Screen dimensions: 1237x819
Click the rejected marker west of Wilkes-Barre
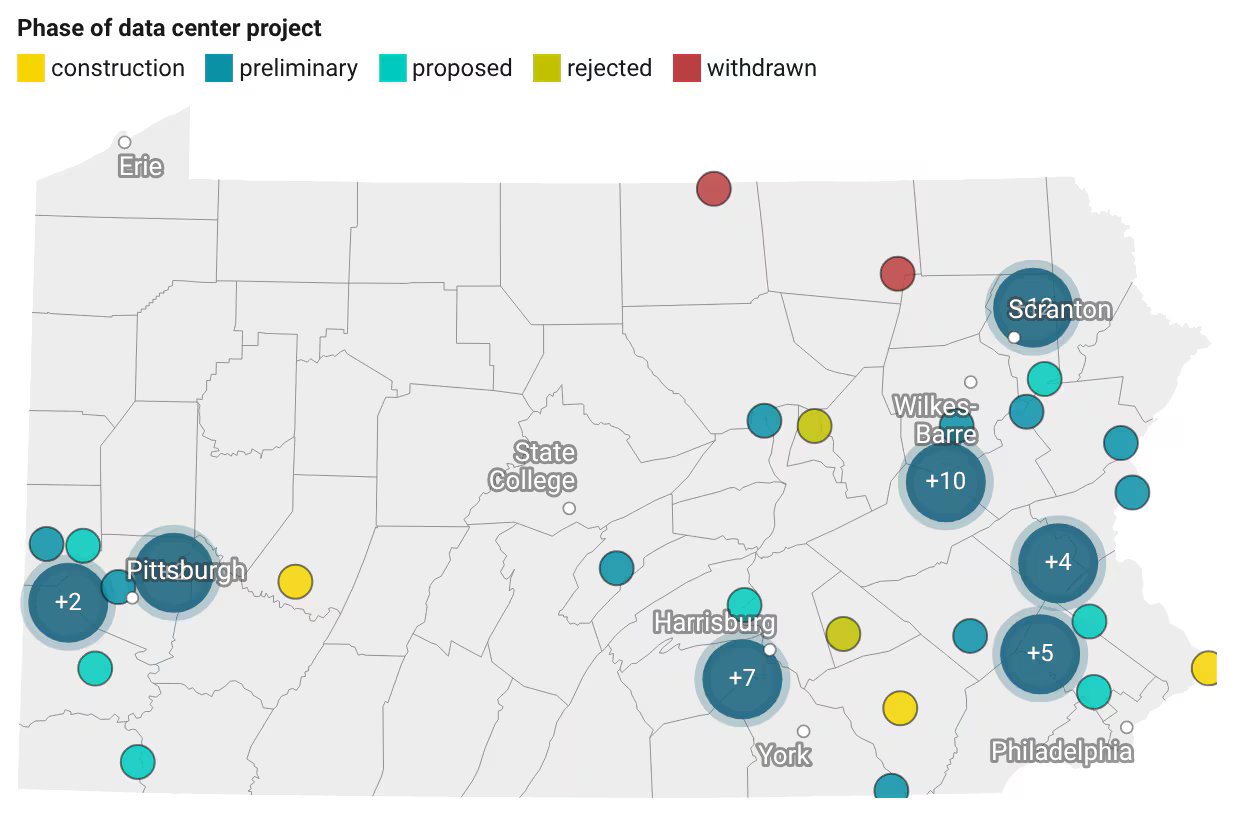pyautogui.click(x=814, y=425)
